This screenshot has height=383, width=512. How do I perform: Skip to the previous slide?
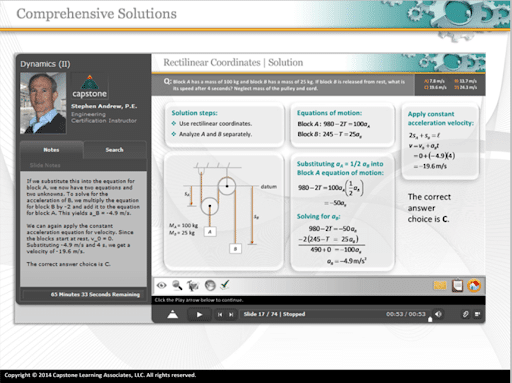pos(220,314)
